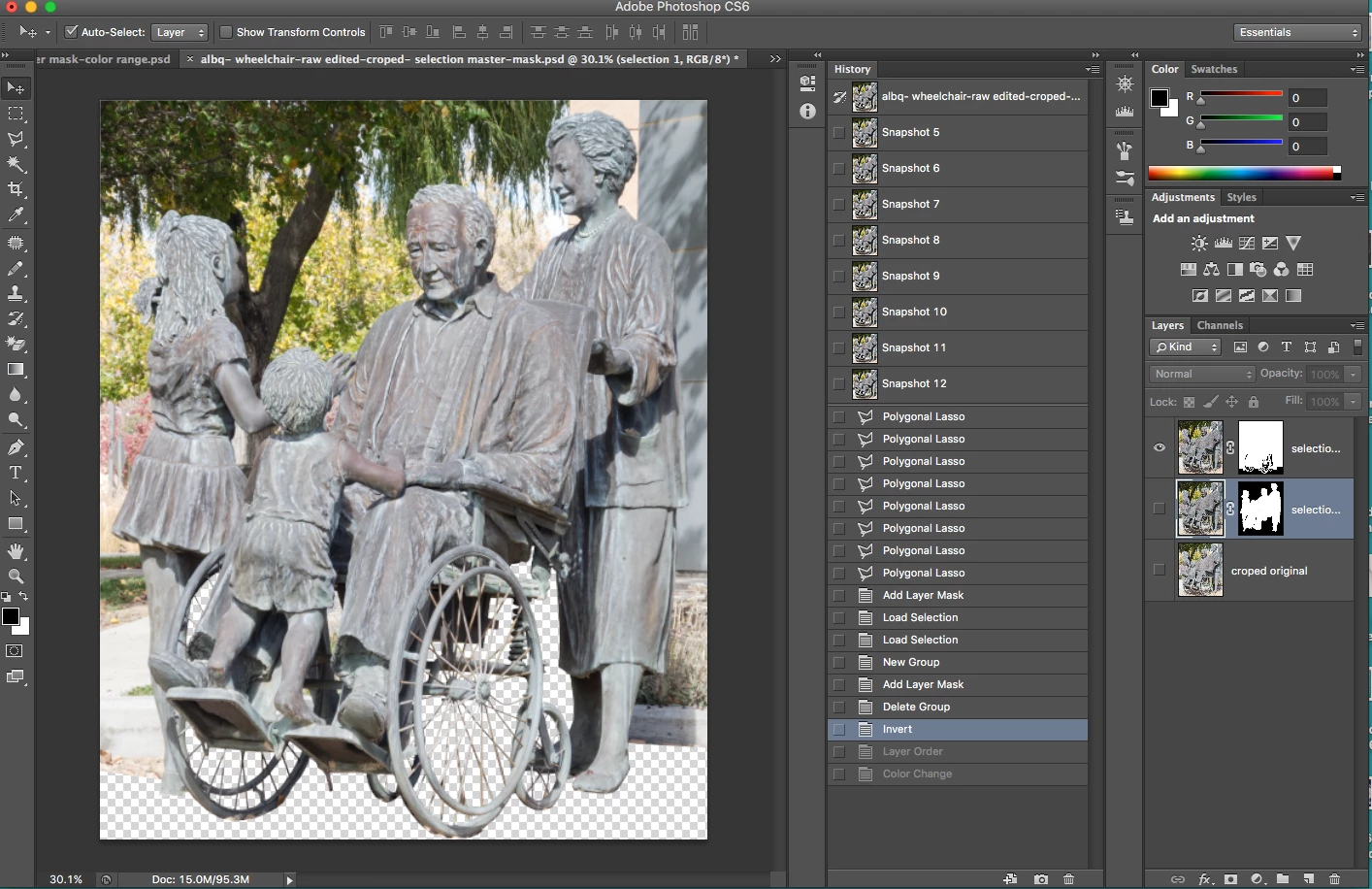Add Levels adjustment icon
Screen dimensions: 1372x889
[x=1224, y=244]
